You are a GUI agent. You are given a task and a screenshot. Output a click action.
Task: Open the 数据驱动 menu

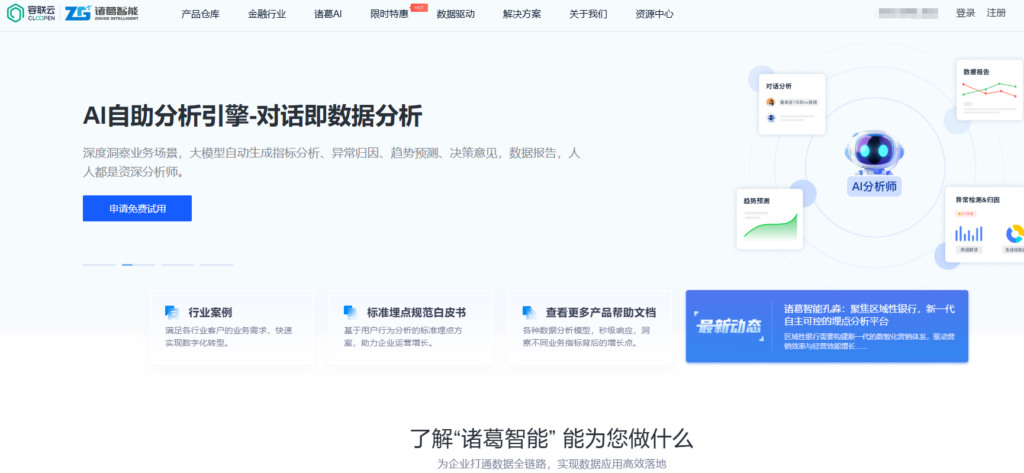click(x=455, y=14)
